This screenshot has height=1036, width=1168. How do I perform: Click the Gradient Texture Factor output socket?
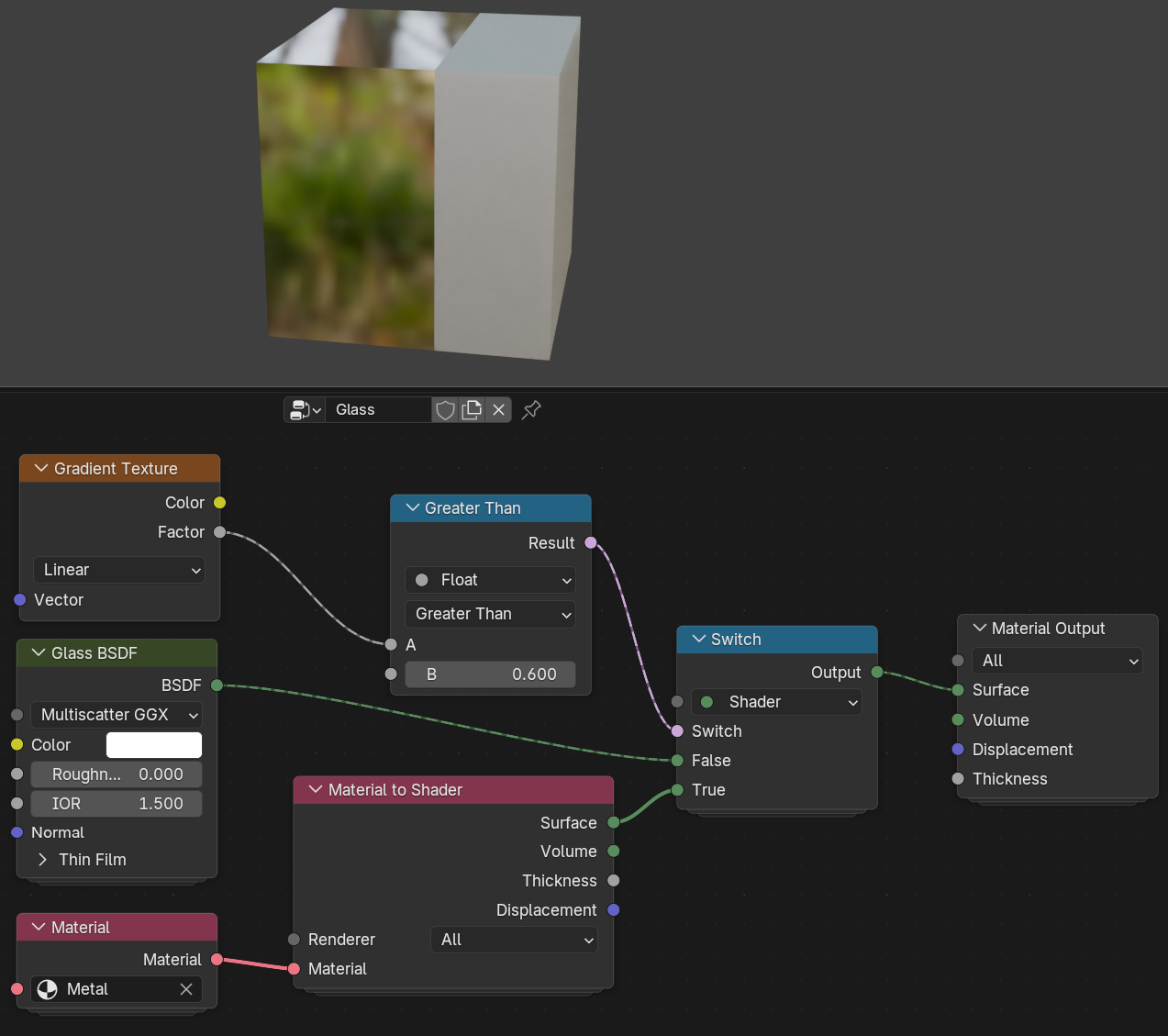219,532
